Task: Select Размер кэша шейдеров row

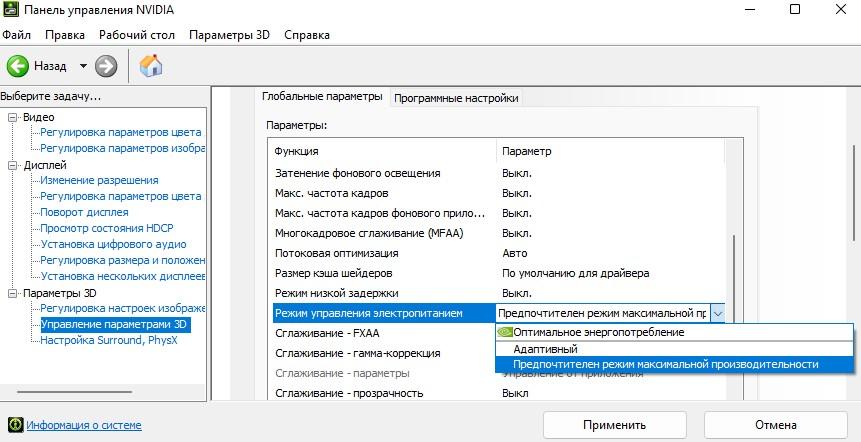Action: 499,273
